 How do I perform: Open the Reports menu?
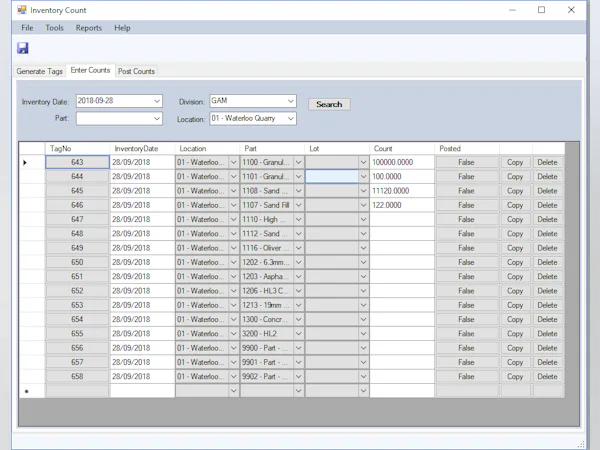point(88,28)
